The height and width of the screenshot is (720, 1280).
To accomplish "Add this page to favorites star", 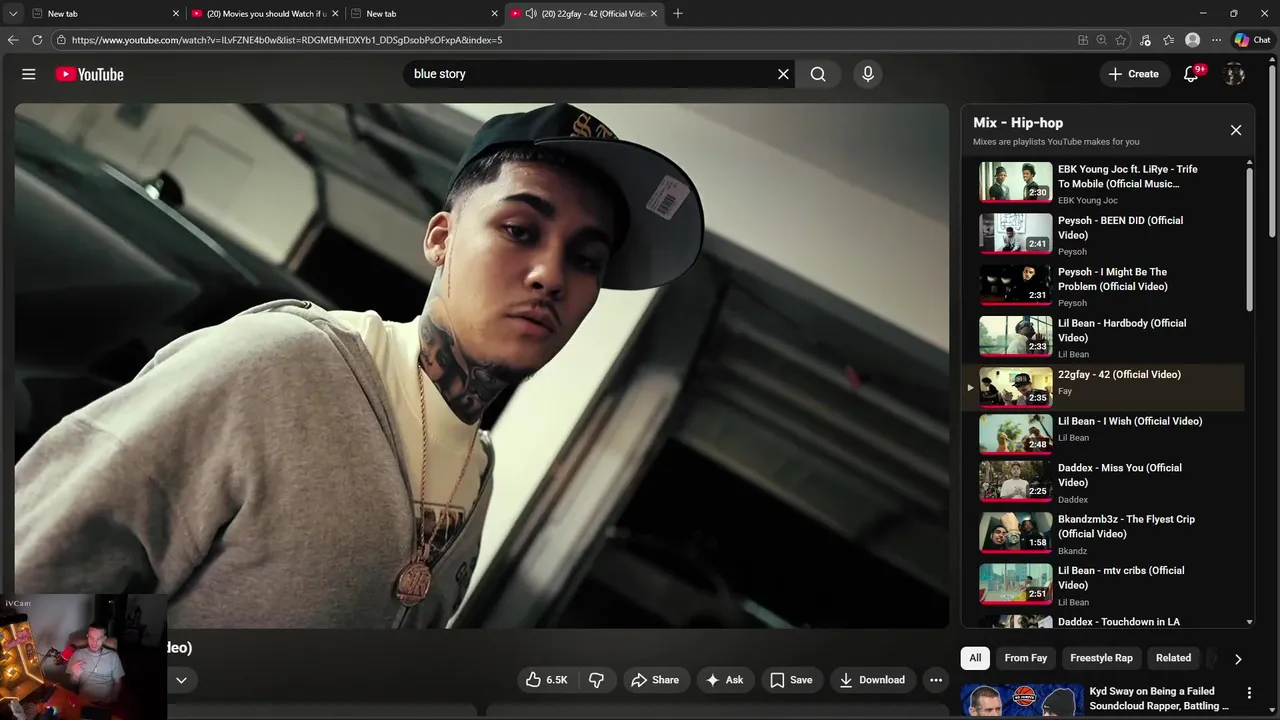I will (1121, 40).
